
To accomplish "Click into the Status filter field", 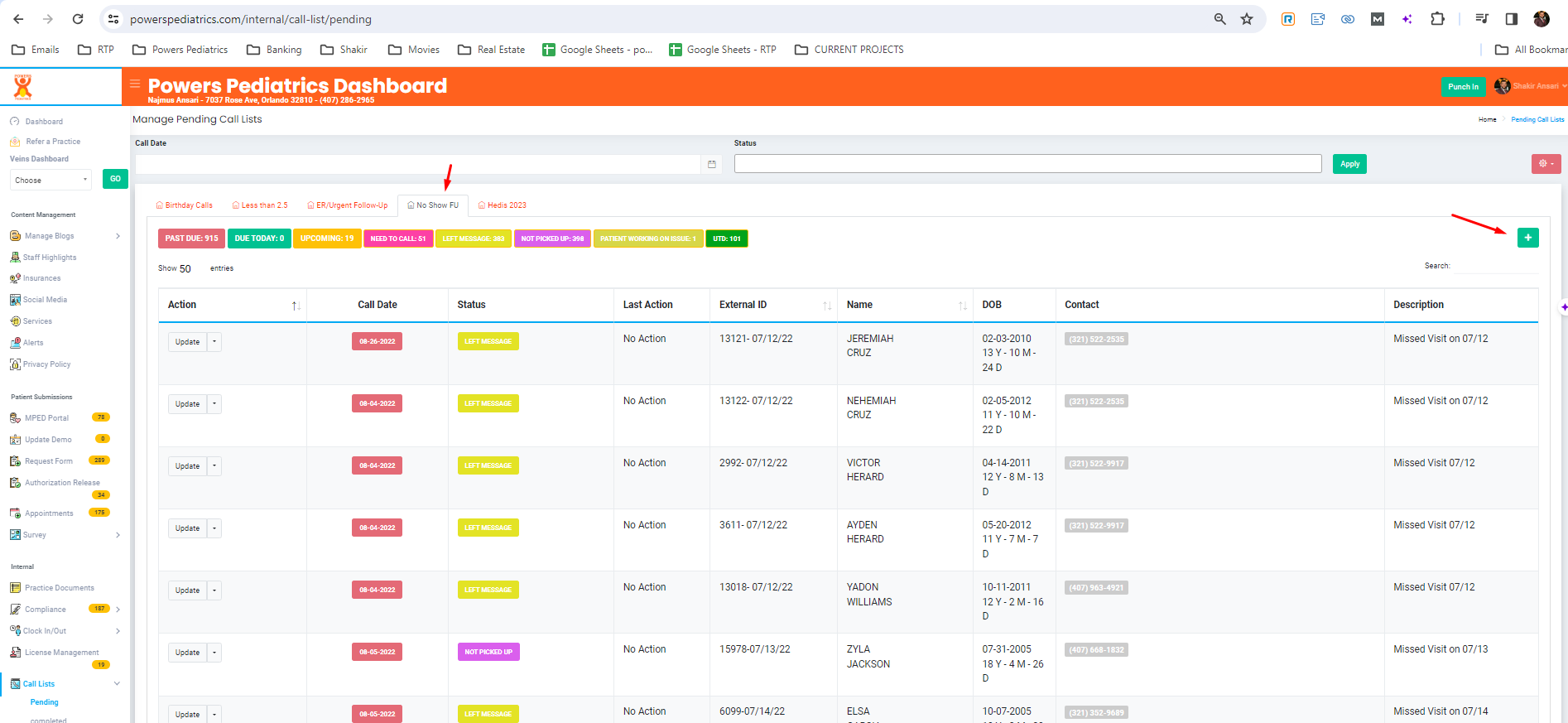I will coord(1027,164).
